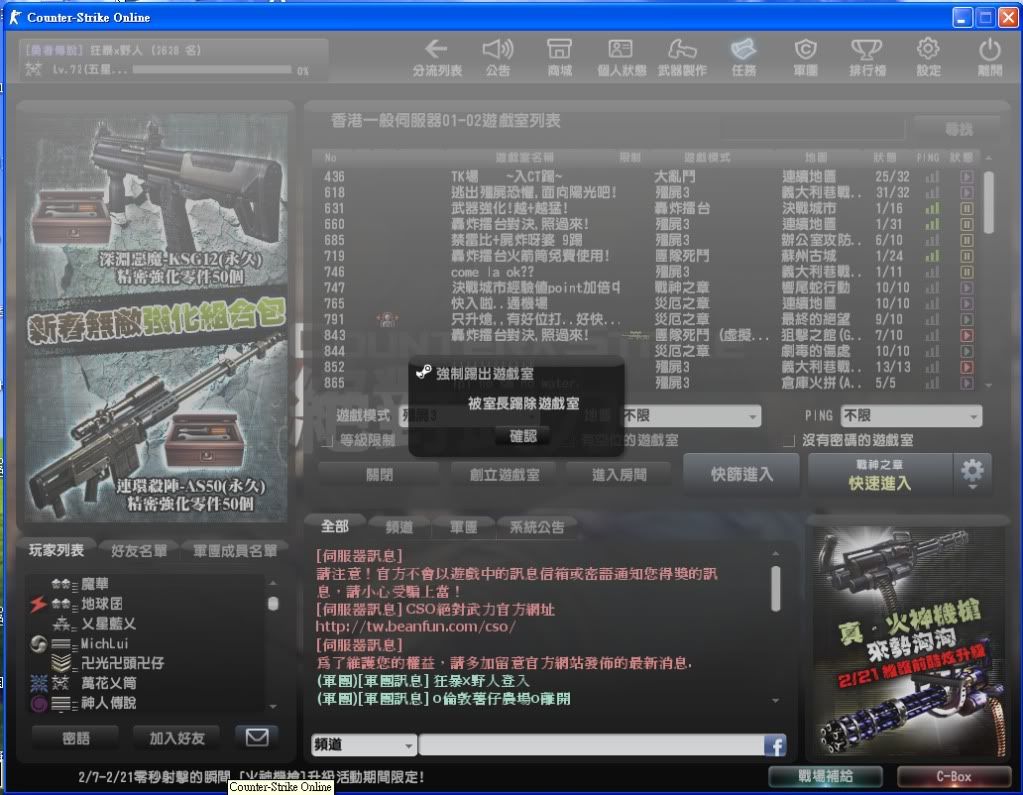The image size is (1023, 795).
Task: Open the 排行榜 ranking trophy icon
Action: [867, 57]
